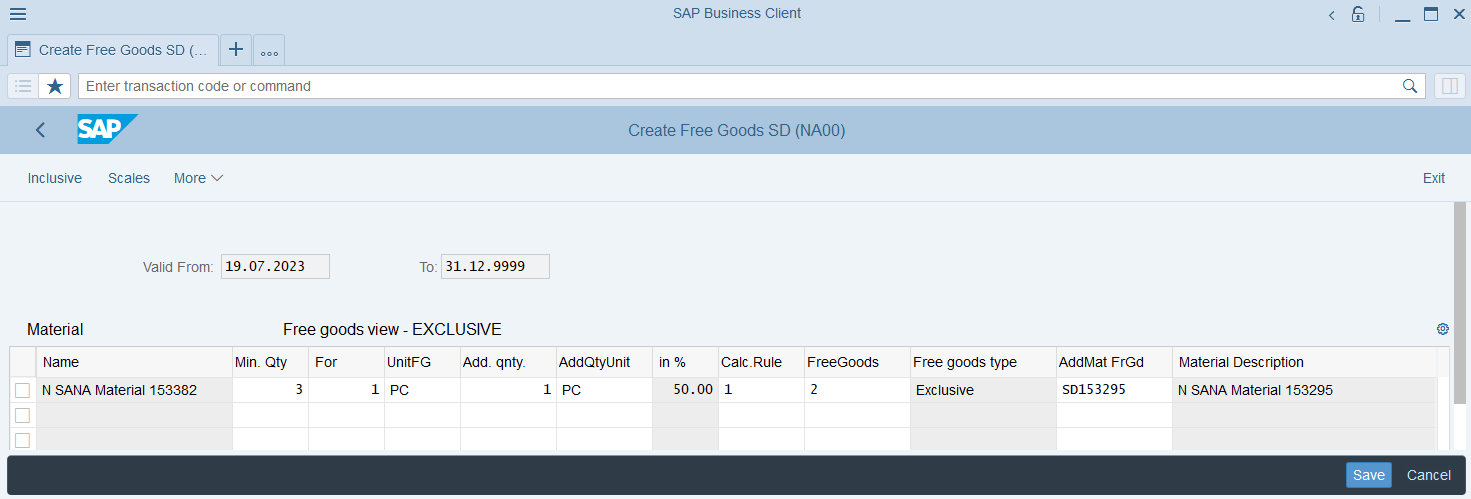
Task: Select the row checkbox for N SANA Material 153382
Action: click(x=22, y=390)
